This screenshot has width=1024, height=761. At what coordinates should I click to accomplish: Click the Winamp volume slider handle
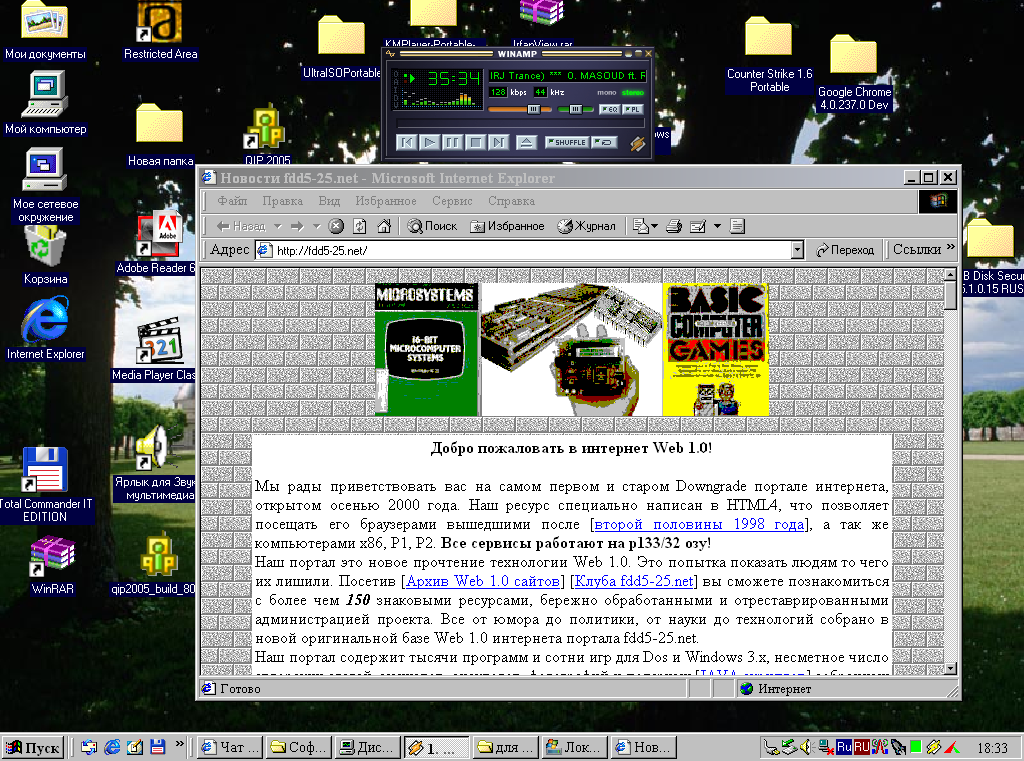pyautogui.click(x=534, y=109)
